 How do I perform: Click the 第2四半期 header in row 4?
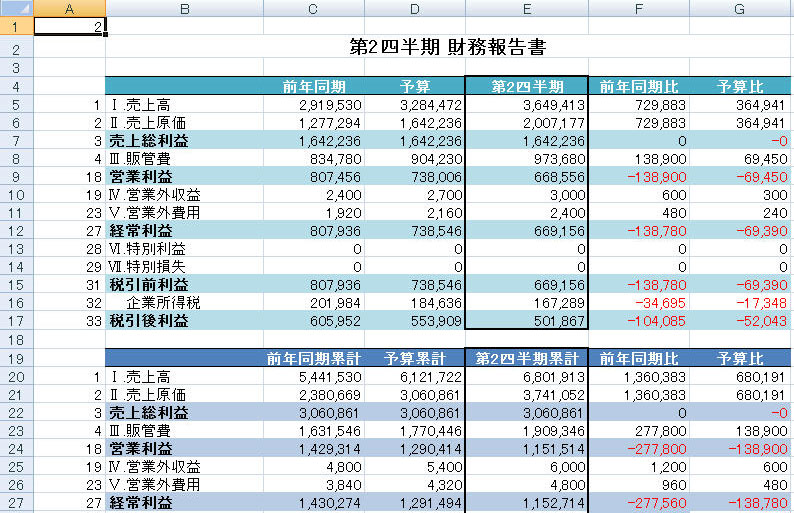pyautogui.click(x=527, y=87)
